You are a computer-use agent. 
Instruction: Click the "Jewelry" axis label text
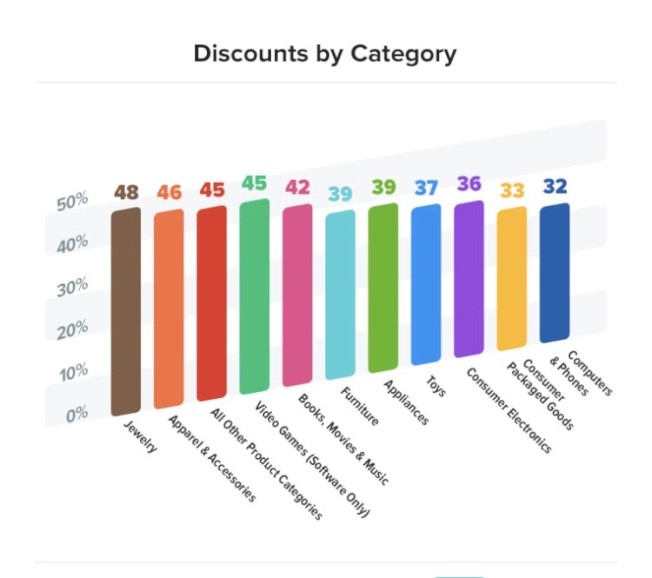pos(138,435)
